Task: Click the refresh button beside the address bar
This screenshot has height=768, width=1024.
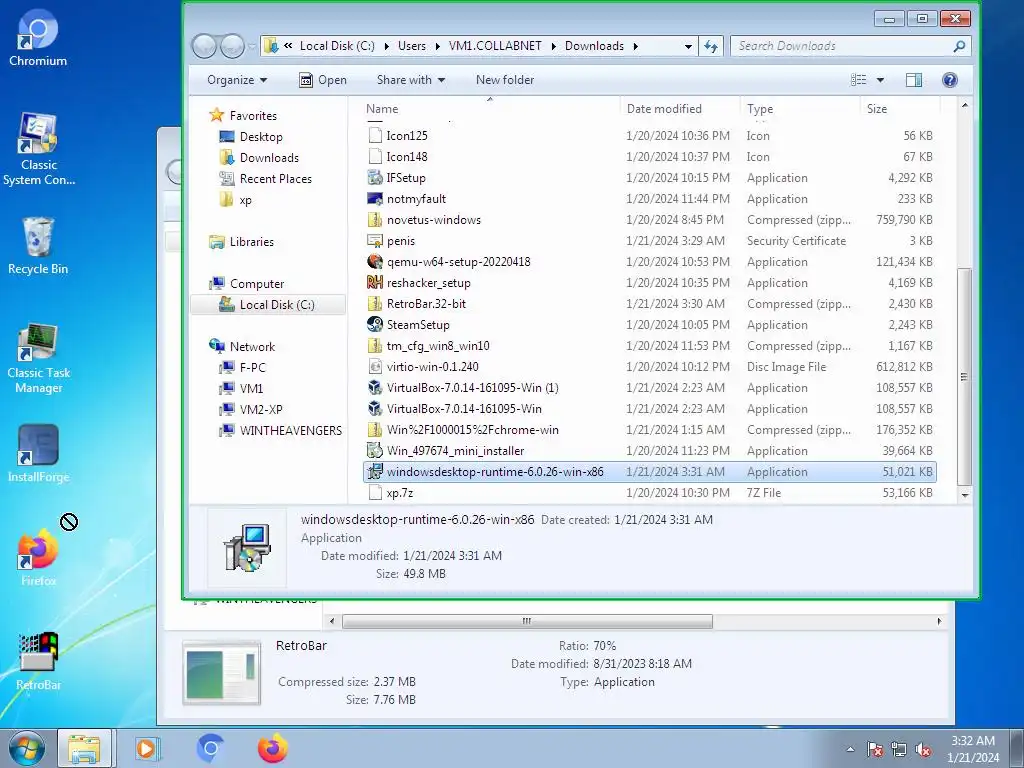Action: pyautogui.click(x=711, y=46)
